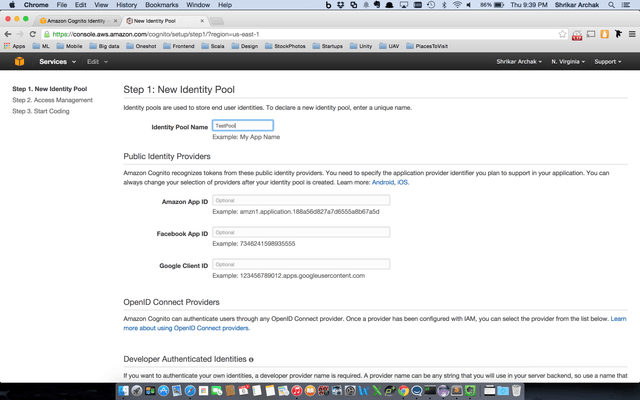640x400 pixels.
Task: Open a new tab with the new-tab button
Action: pyautogui.click(x=216, y=21)
